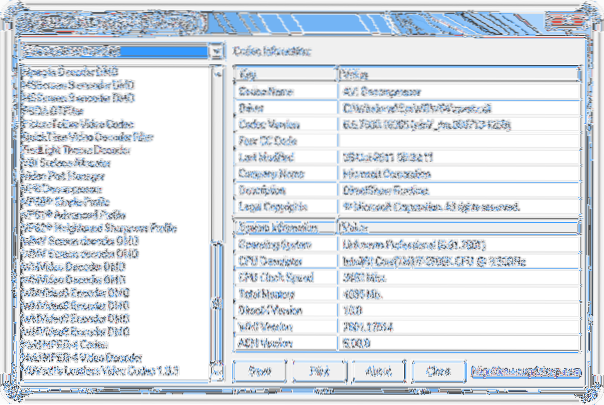604x405 pixels.
Task: Click the Value column header
Action: (x=458, y=74)
